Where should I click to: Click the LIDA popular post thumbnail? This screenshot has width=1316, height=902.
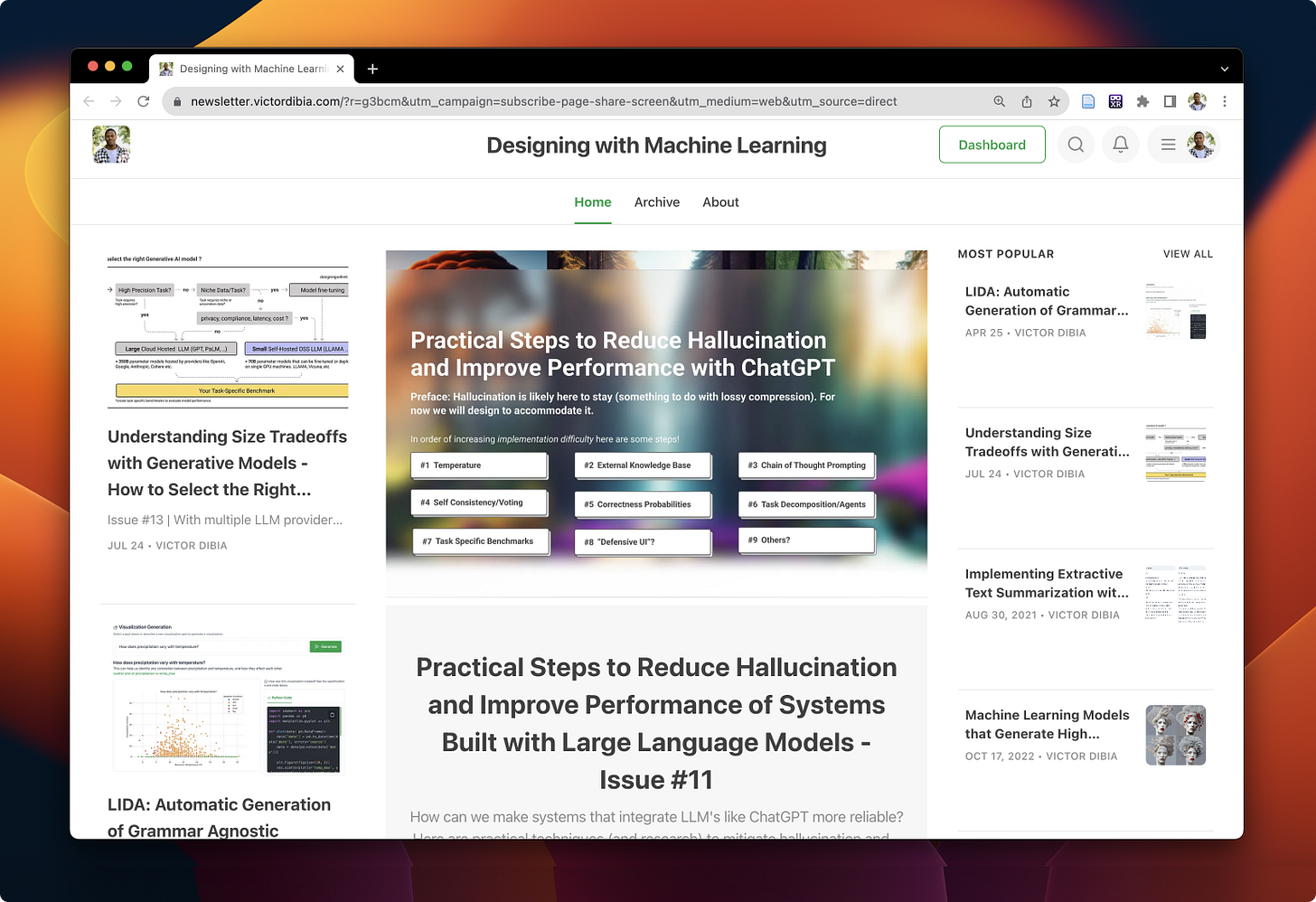pyautogui.click(x=1176, y=312)
